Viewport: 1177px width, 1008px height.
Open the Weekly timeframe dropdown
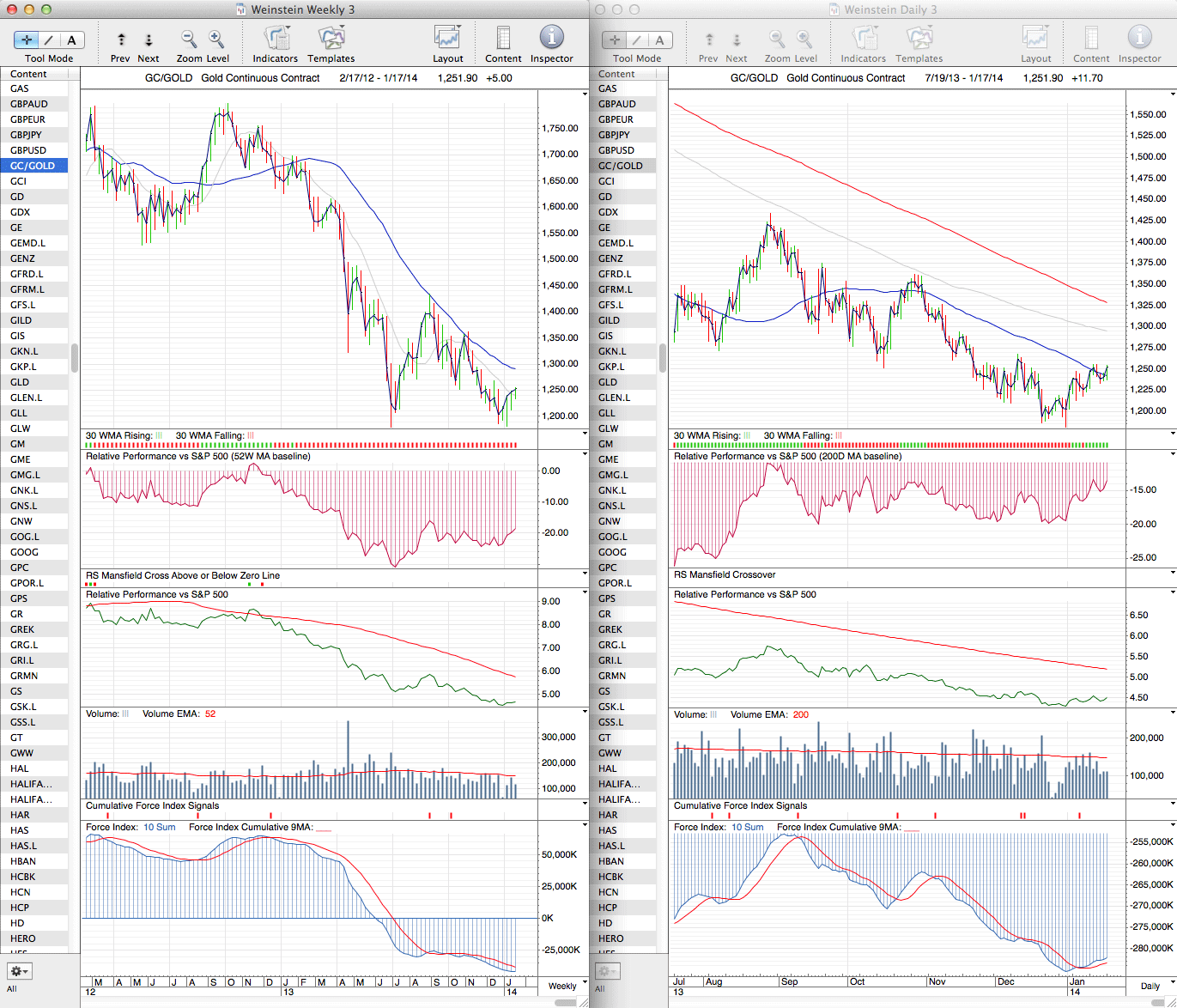(568, 986)
